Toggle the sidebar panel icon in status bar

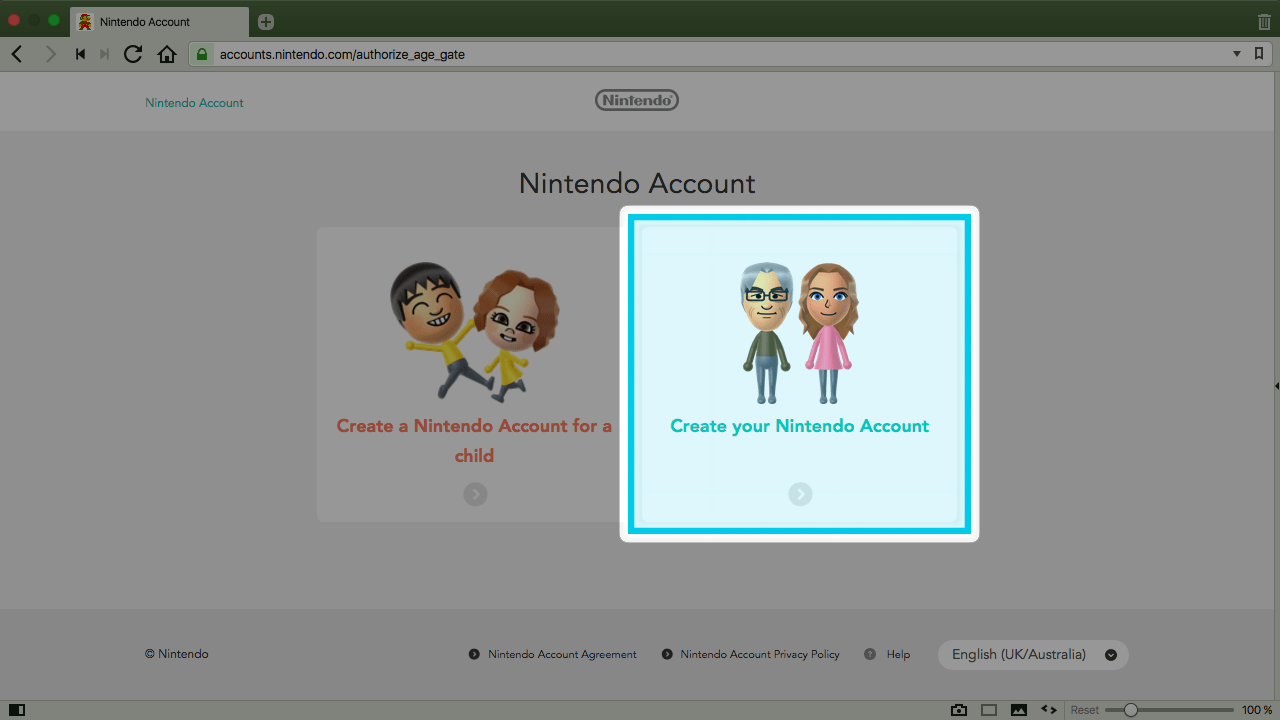coord(17,710)
